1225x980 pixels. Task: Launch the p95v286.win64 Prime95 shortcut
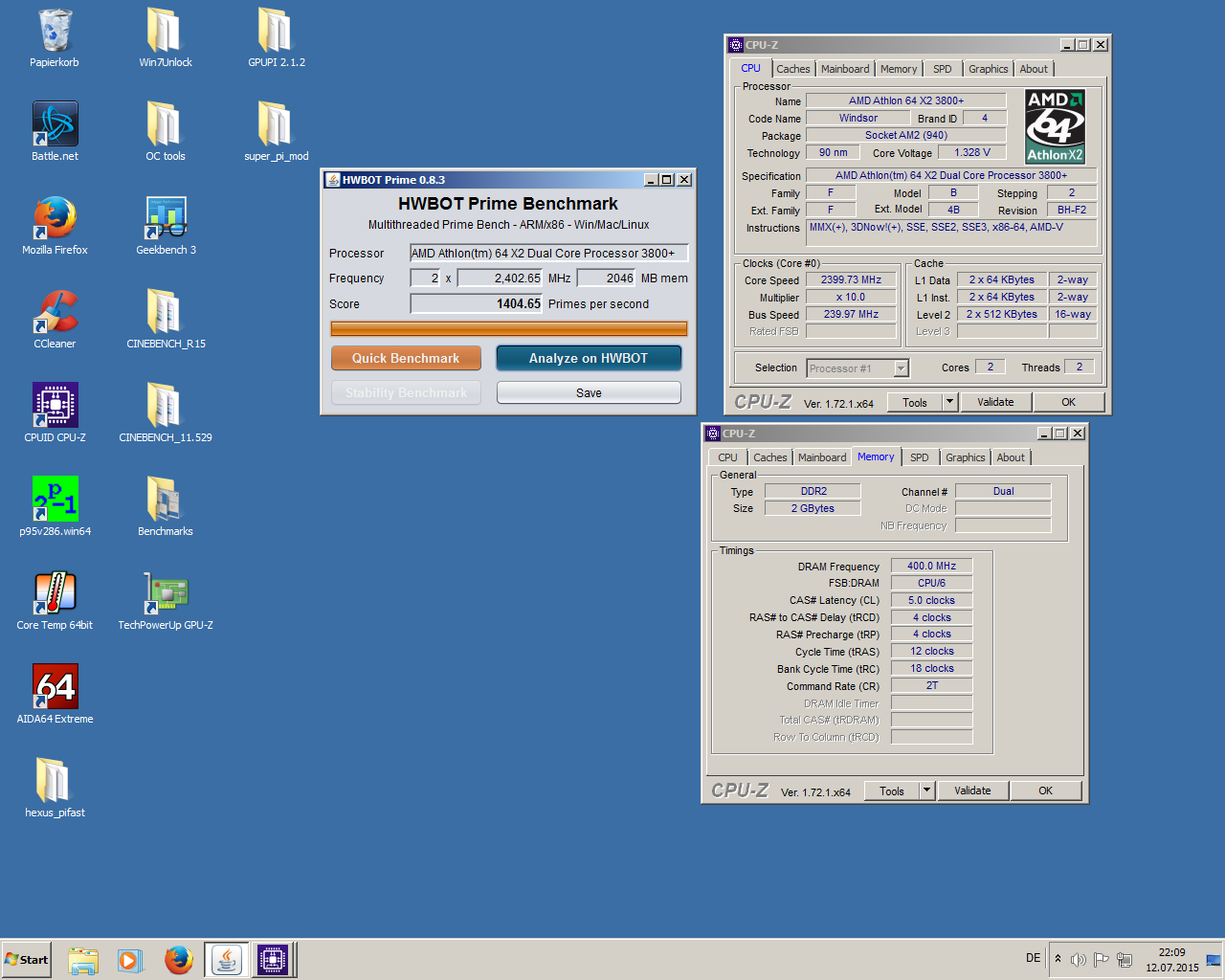55,507
